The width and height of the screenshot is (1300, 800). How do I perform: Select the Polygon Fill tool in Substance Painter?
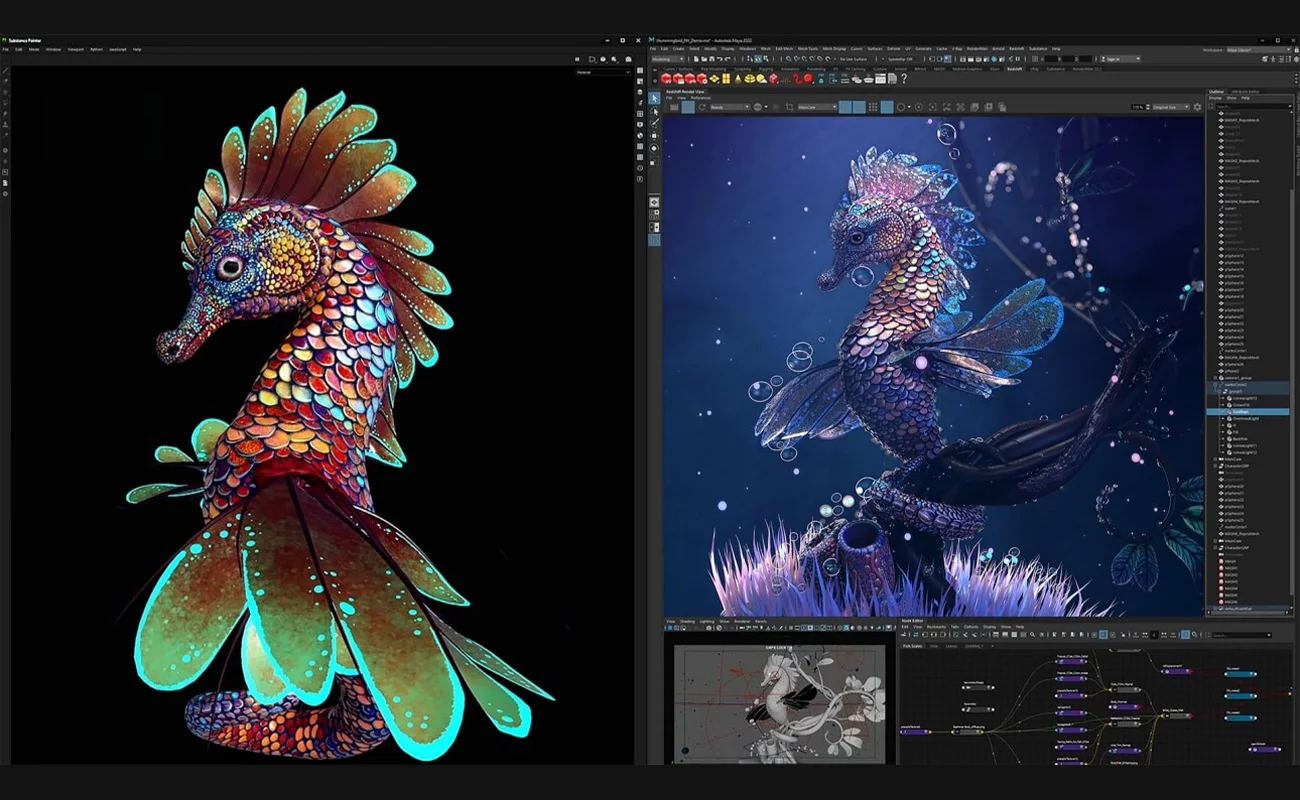[x=5, y=103]
